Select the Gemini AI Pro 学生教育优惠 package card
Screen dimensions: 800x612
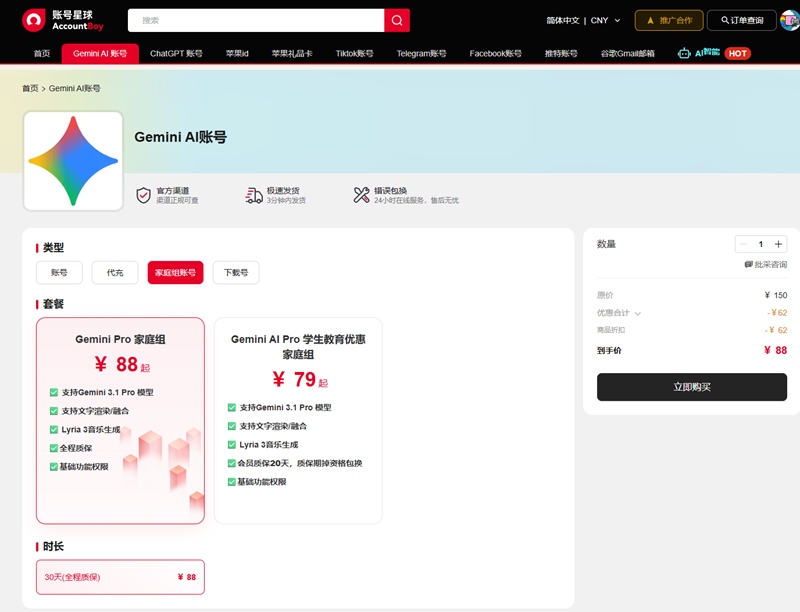click(x=298, y=421)
